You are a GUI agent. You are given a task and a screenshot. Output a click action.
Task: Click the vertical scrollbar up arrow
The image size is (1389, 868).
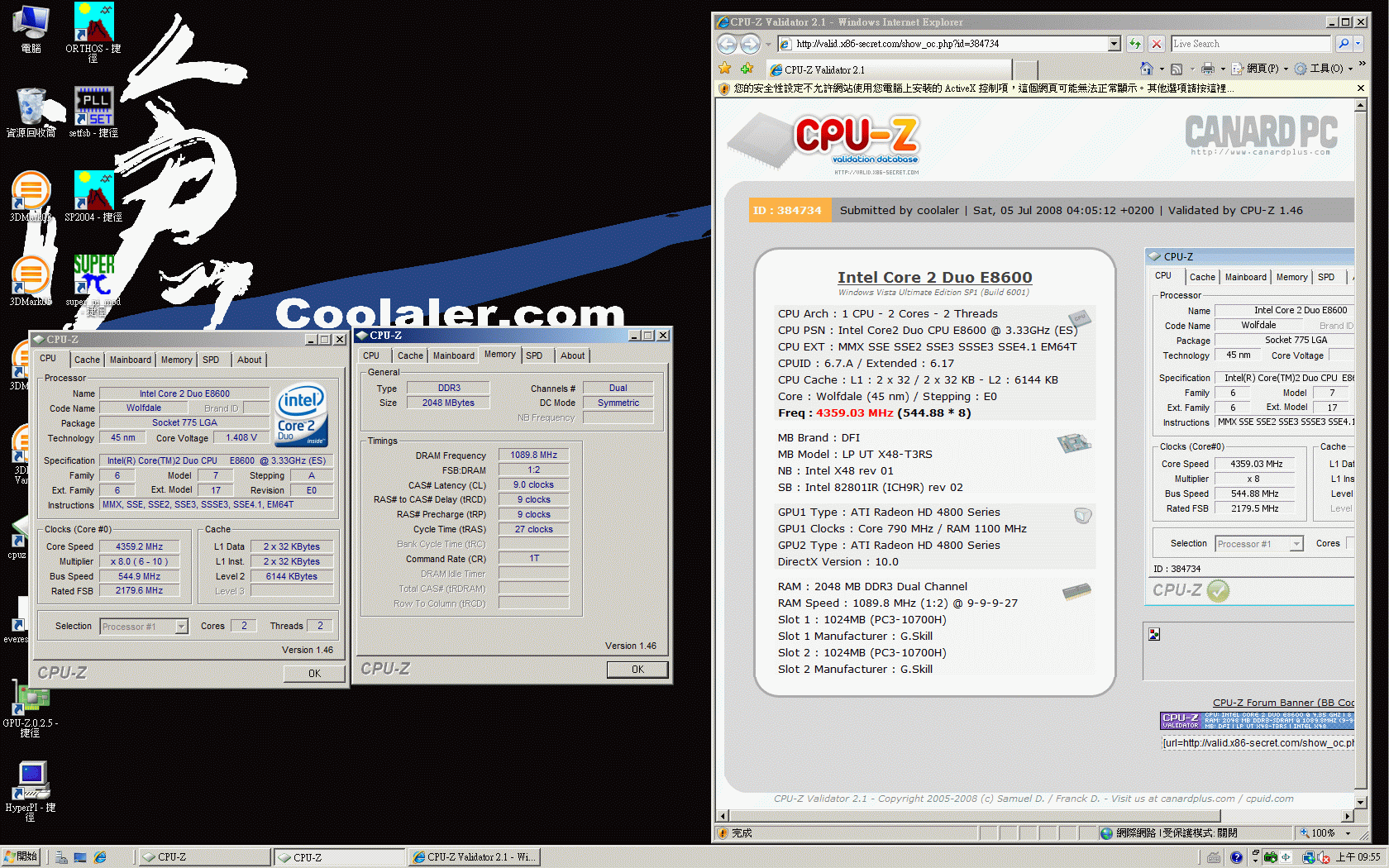click(1361, 105)
